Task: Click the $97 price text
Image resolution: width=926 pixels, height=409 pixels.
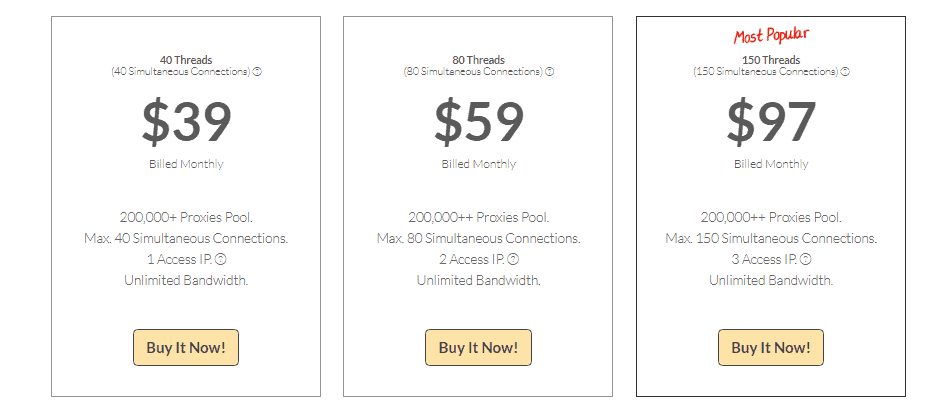Action: (x=771, y=123)
